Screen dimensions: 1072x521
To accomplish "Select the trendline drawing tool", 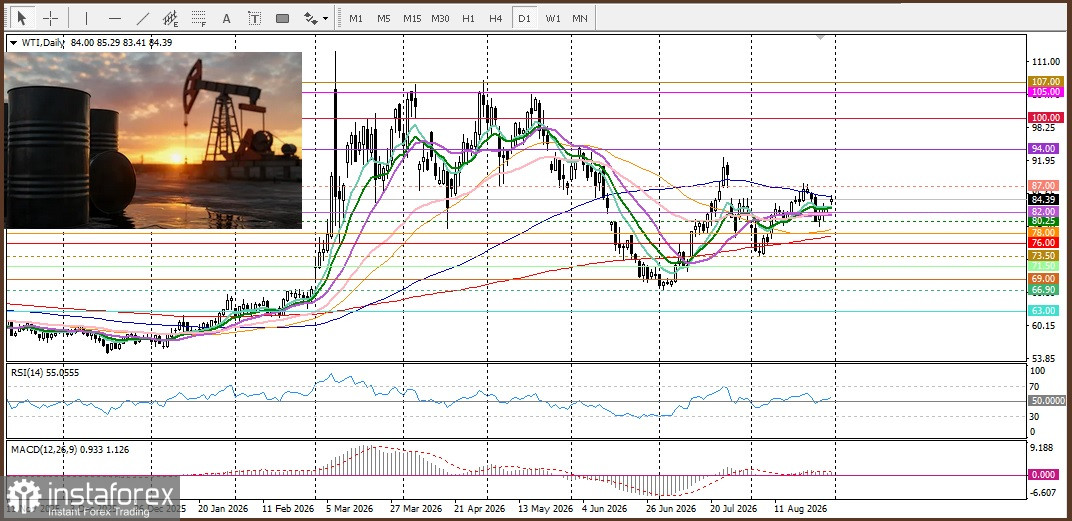I will click(143, 18).
